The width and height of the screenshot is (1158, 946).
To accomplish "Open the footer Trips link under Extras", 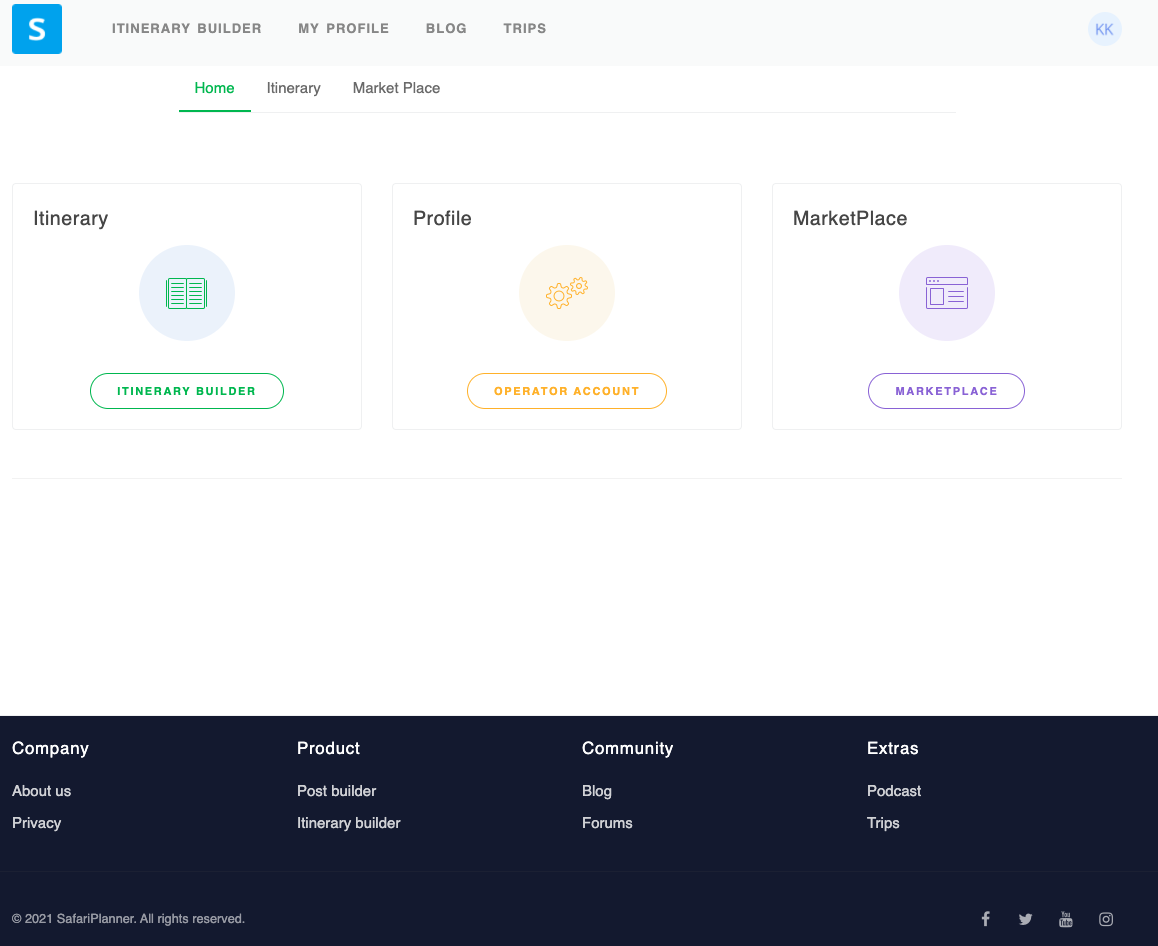I will pyautogui.click(x=883, y=823).
